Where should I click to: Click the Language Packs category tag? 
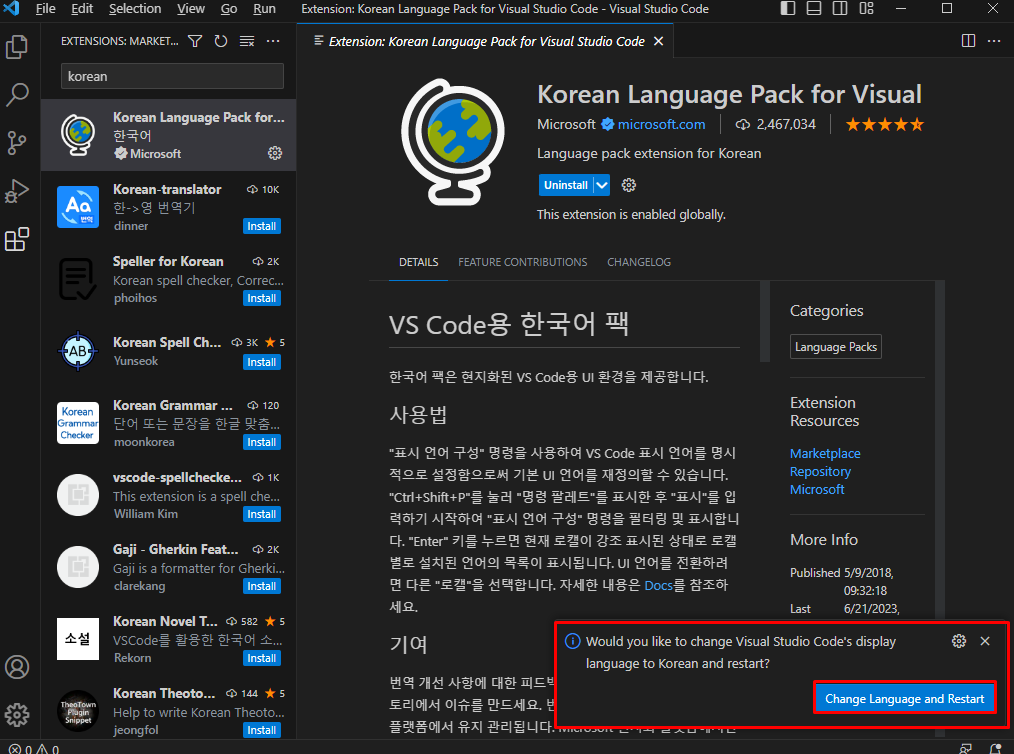coord(836,347)
